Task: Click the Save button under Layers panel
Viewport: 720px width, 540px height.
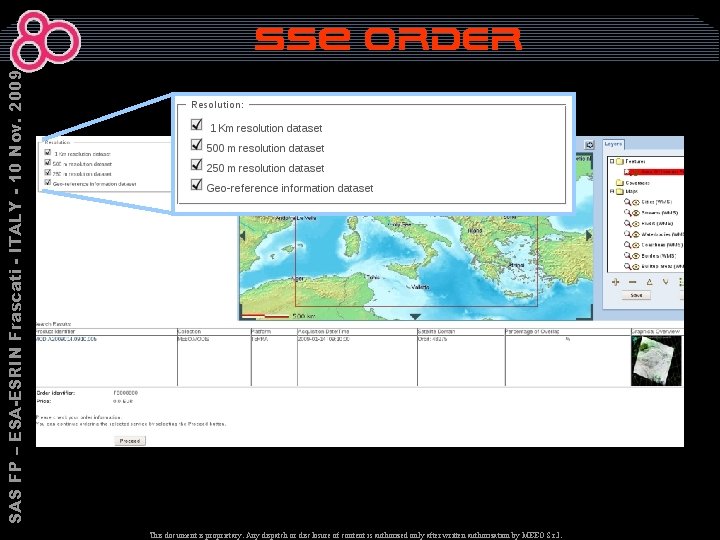Action: pos(636,295)
